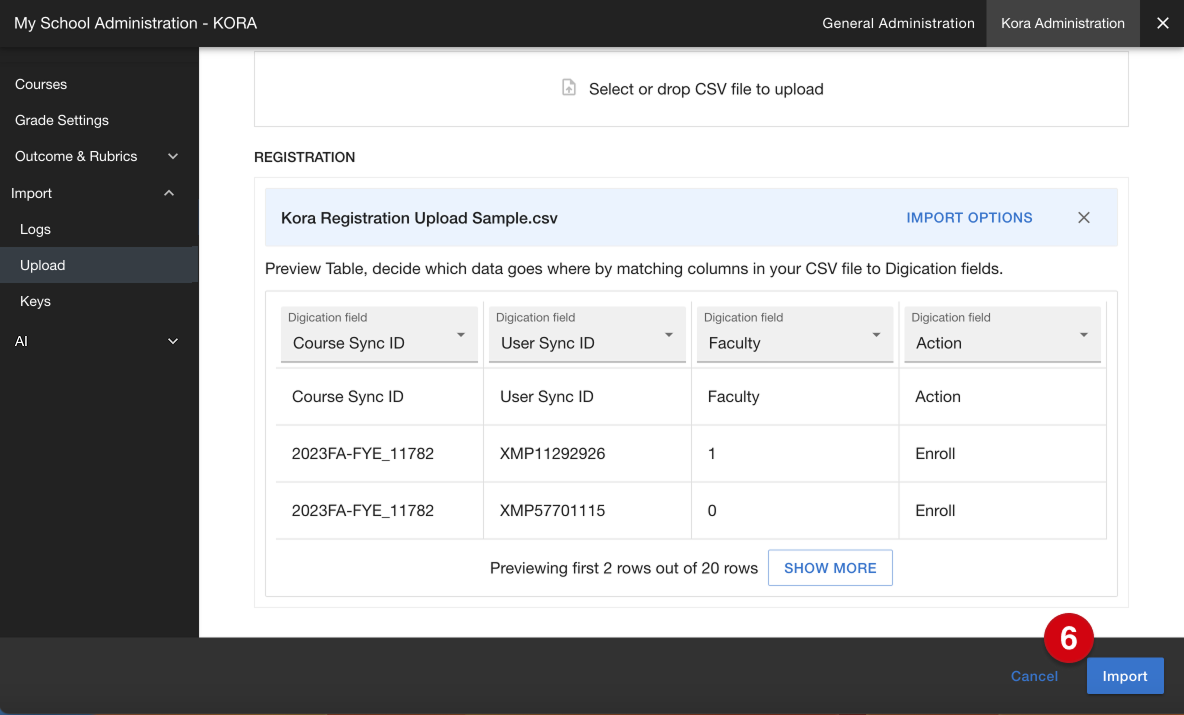Click the CSV upload file icon

[x=569, y=88]
